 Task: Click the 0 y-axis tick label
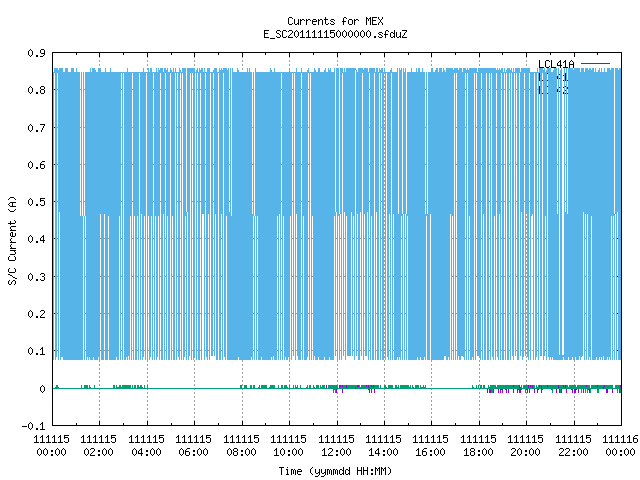point(42,389)
